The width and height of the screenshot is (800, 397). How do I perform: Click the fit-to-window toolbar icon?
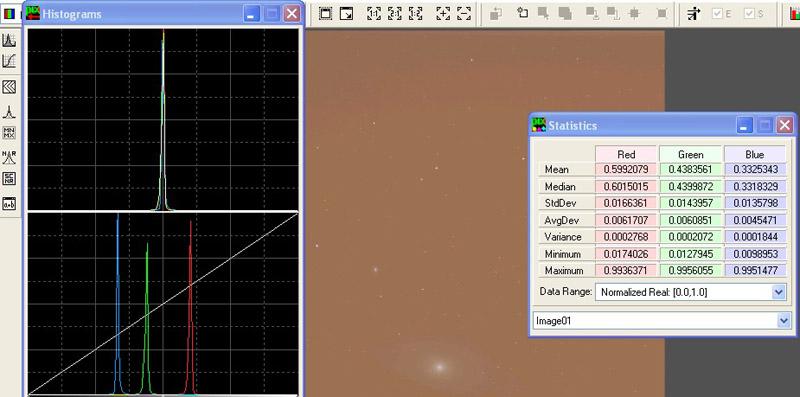coord(326,14)
